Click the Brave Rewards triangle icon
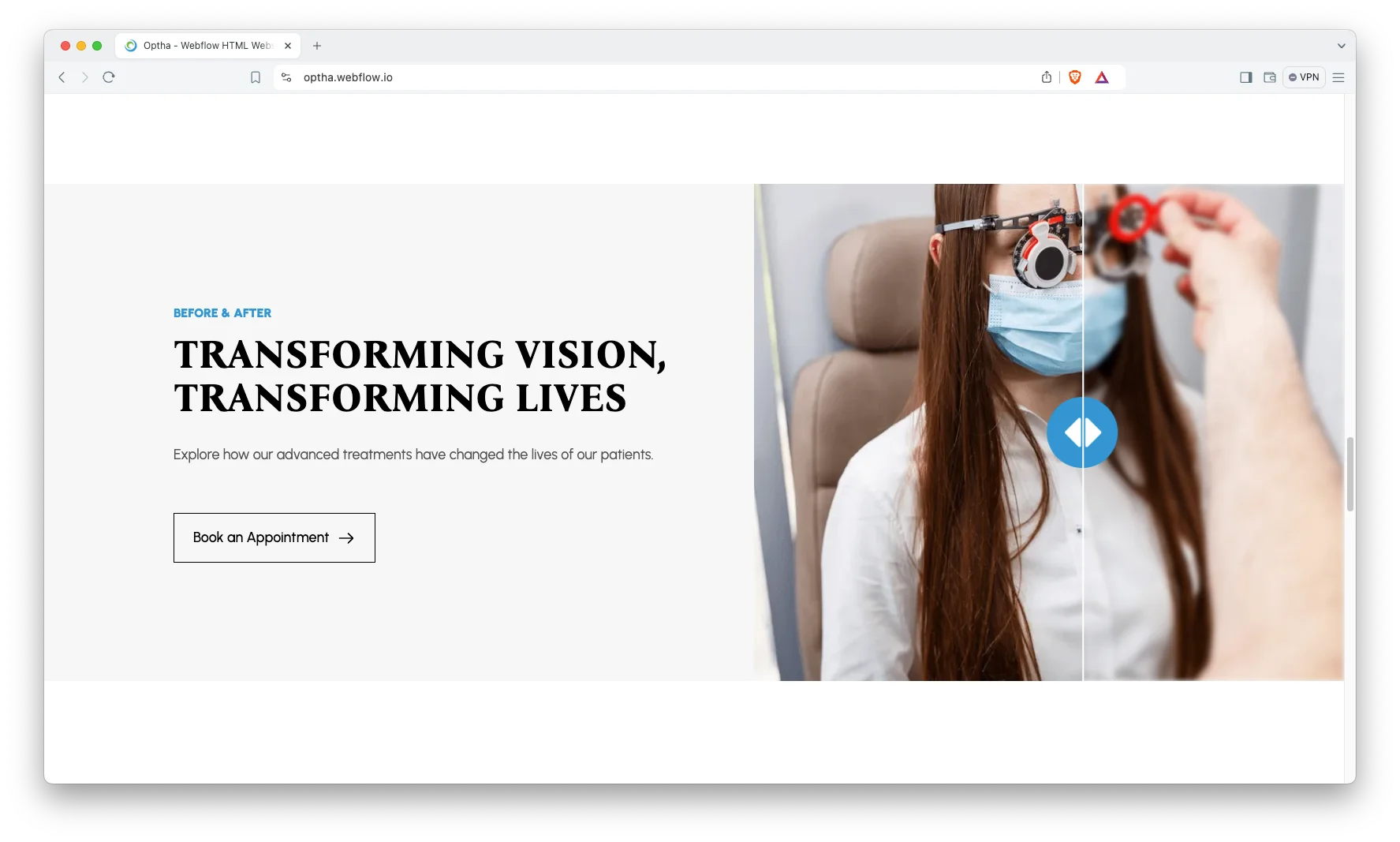Screen dimensions: 1400x842 point(1102,77)
